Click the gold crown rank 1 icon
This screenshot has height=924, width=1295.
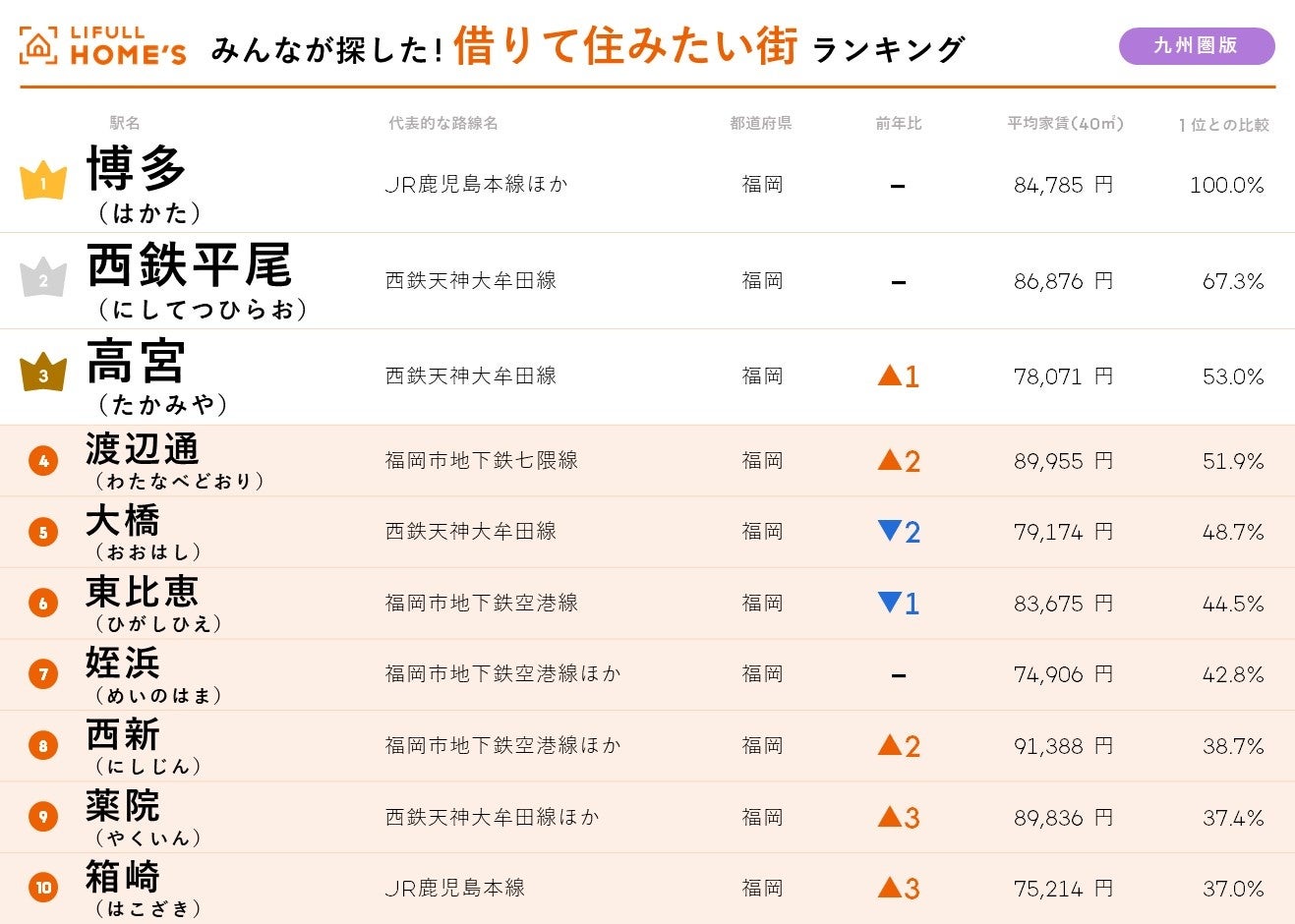(x=43, y=181)
